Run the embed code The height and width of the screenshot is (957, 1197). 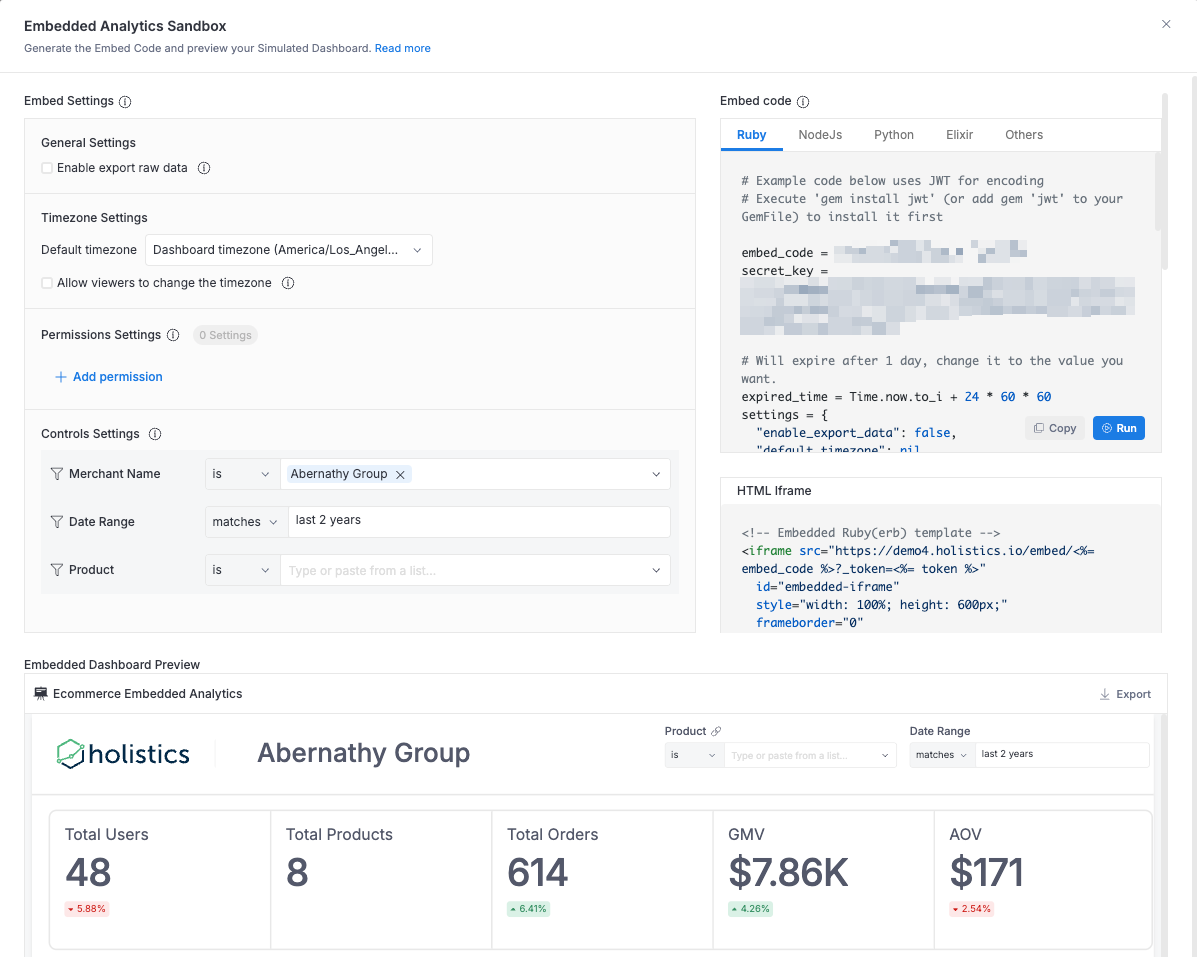pyautogui.click(x=1118, y=428)
